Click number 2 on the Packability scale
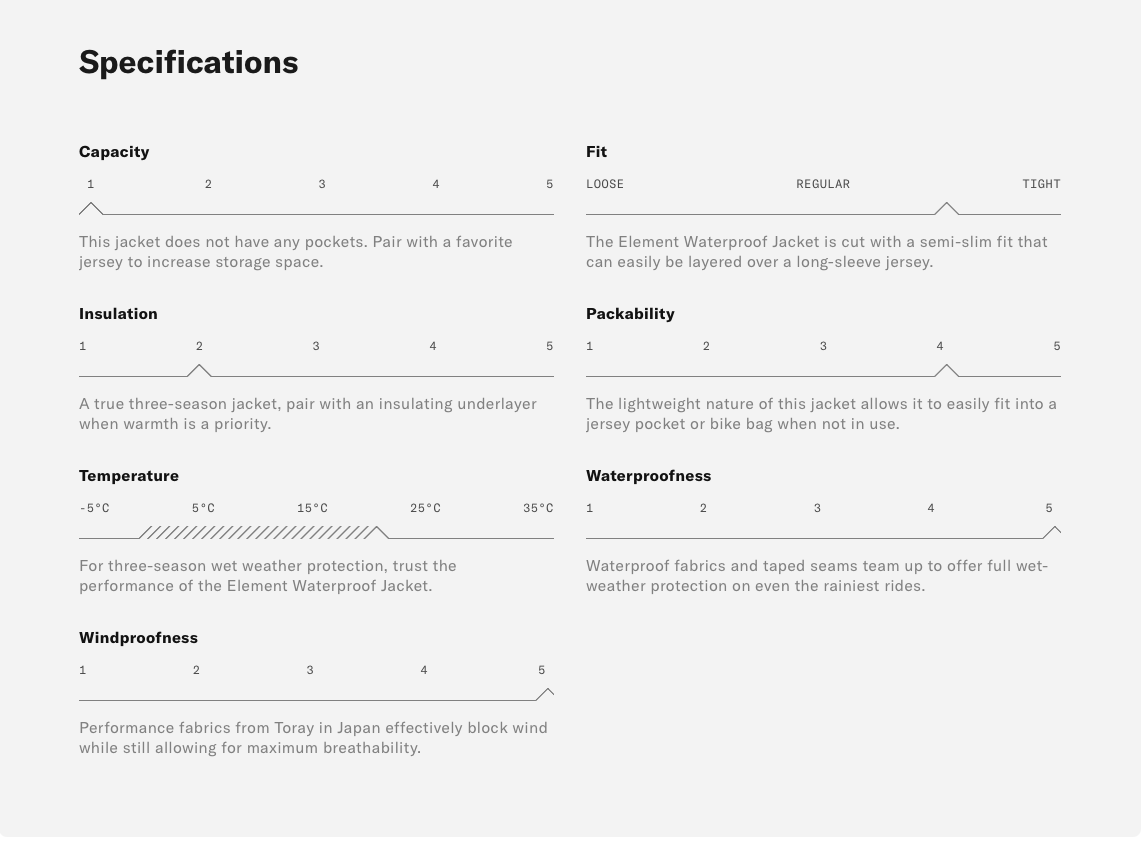This screenshot has width=1142, height=842. click(x=706, y=346)
